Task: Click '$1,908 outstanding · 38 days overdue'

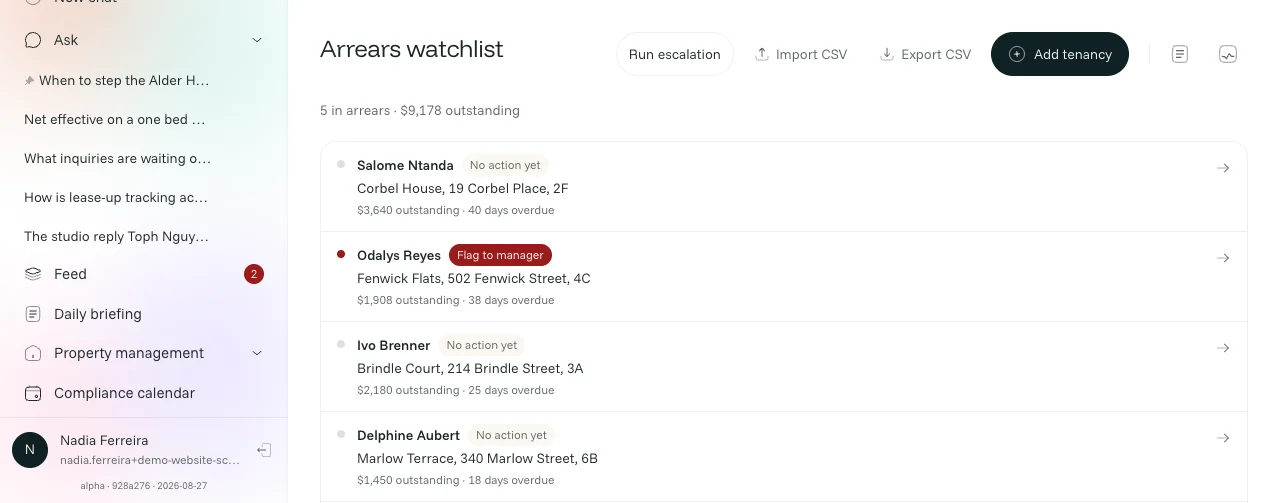Action: [455, 300]
